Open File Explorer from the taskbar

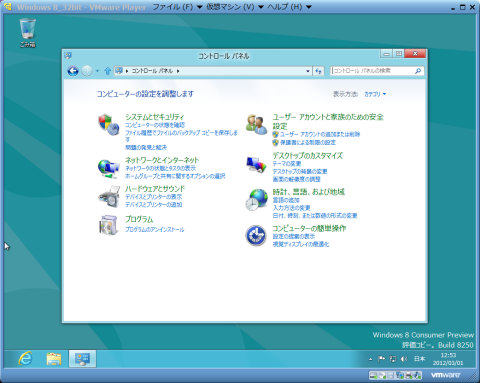54,359
